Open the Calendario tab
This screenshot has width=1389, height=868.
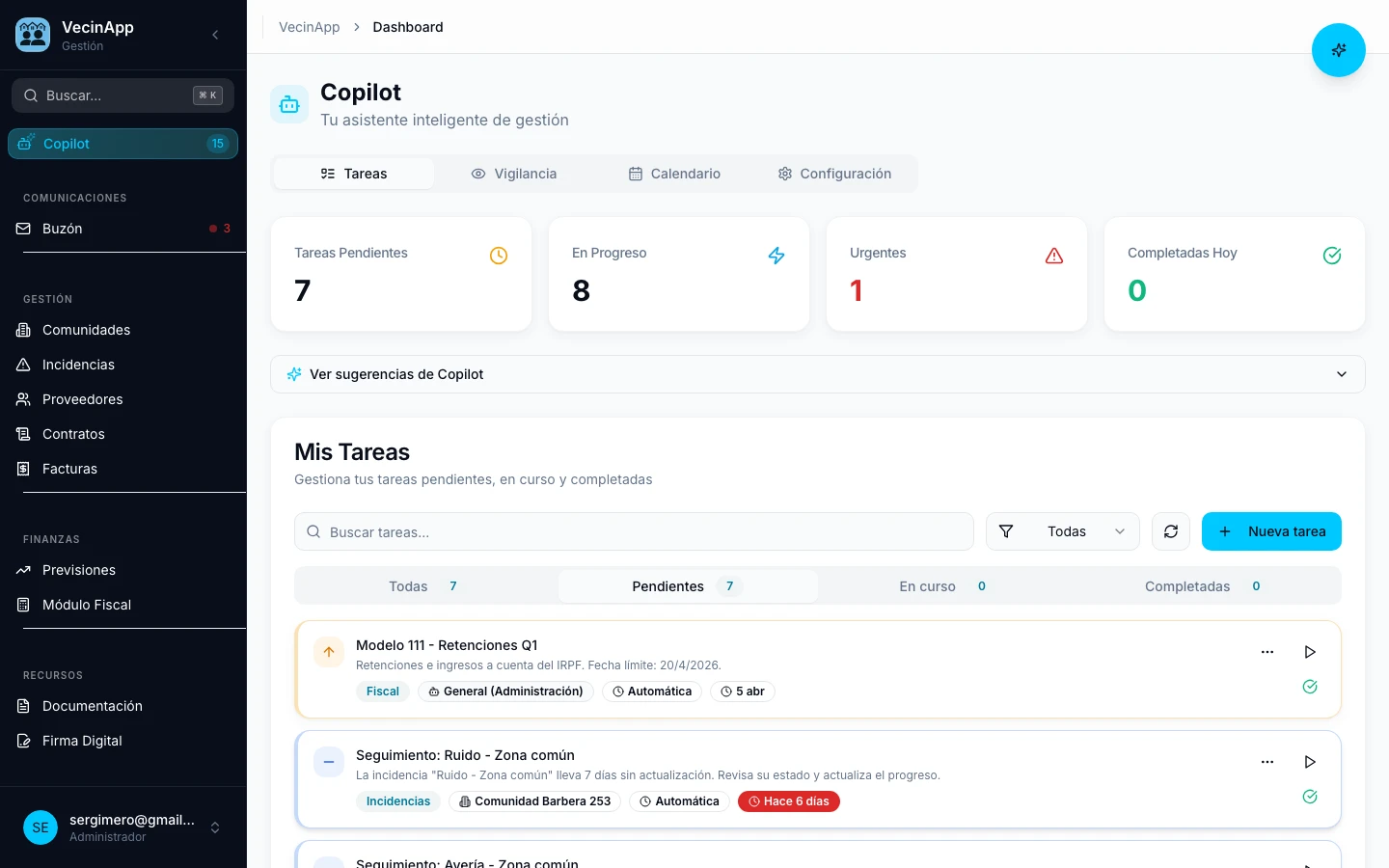(674, 174)
